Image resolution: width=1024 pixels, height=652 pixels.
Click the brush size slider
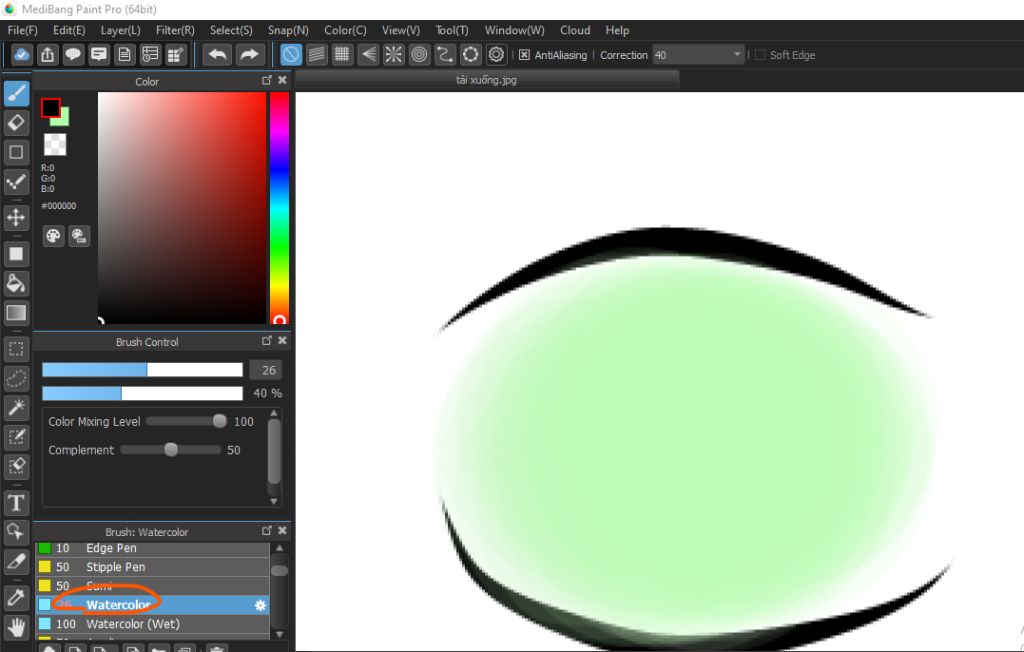[142, 370]
